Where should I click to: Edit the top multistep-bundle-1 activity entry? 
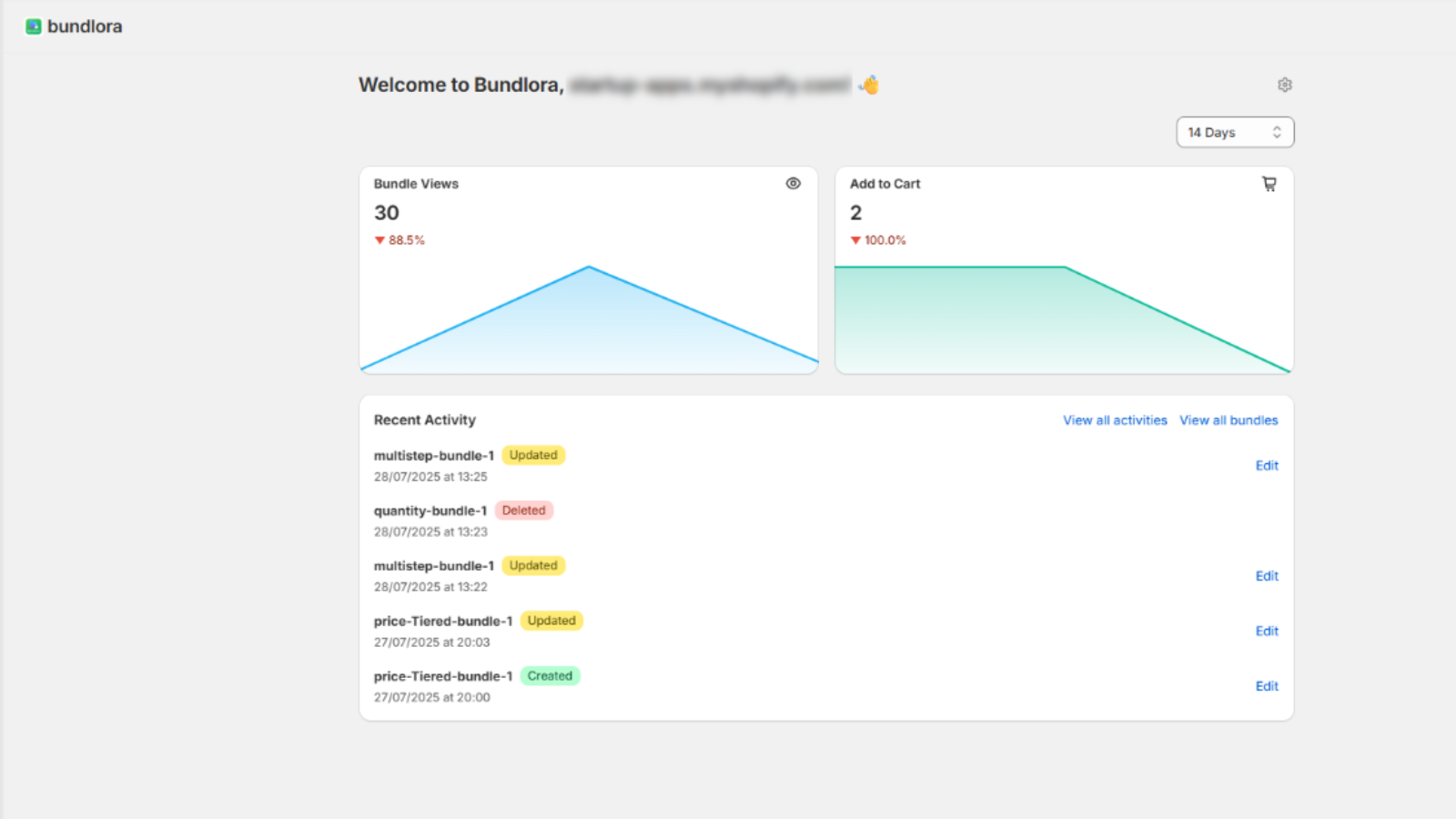(x=1266, y=465)
